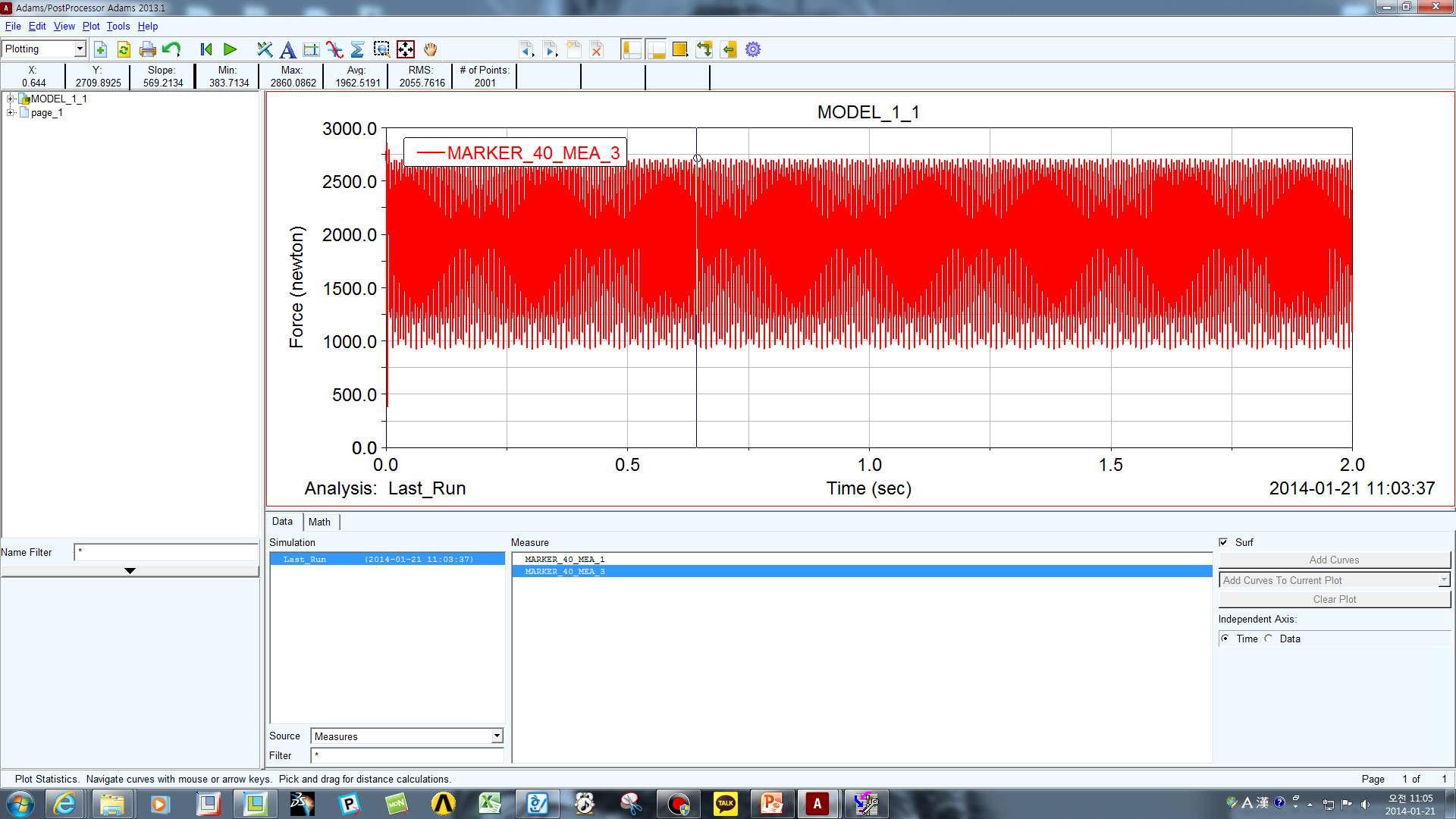
Task: Open Internet Explorer from the taskbar
Action: coord(64,803)
